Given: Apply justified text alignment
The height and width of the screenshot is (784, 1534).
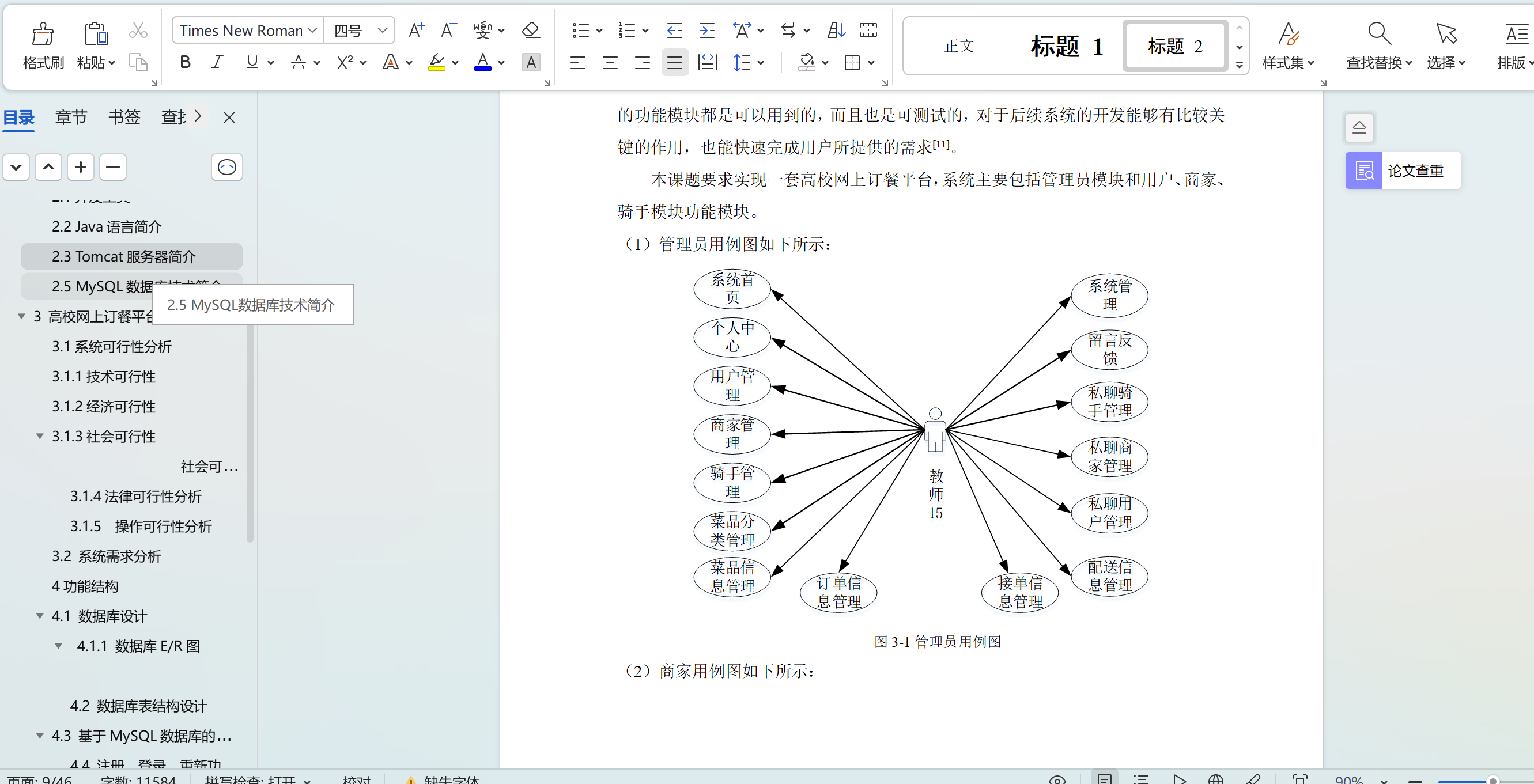Looking at the screenshot, I should tap(674, 63).
